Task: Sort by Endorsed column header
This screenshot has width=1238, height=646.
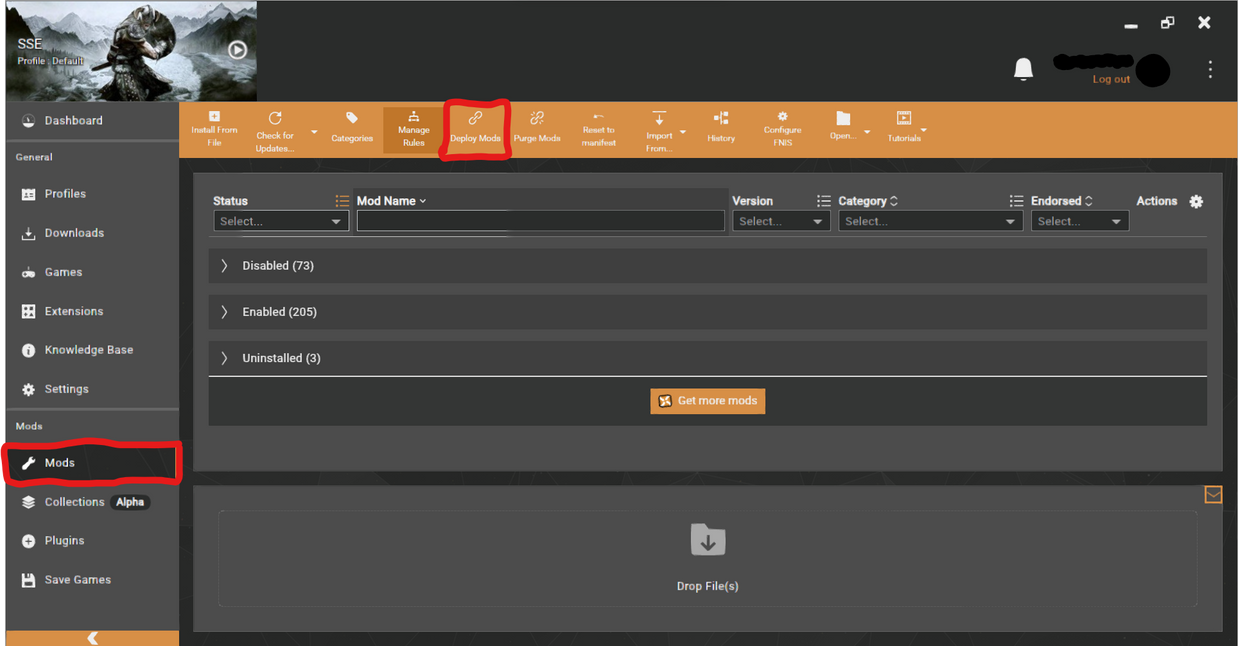Action: point(1062,201)
